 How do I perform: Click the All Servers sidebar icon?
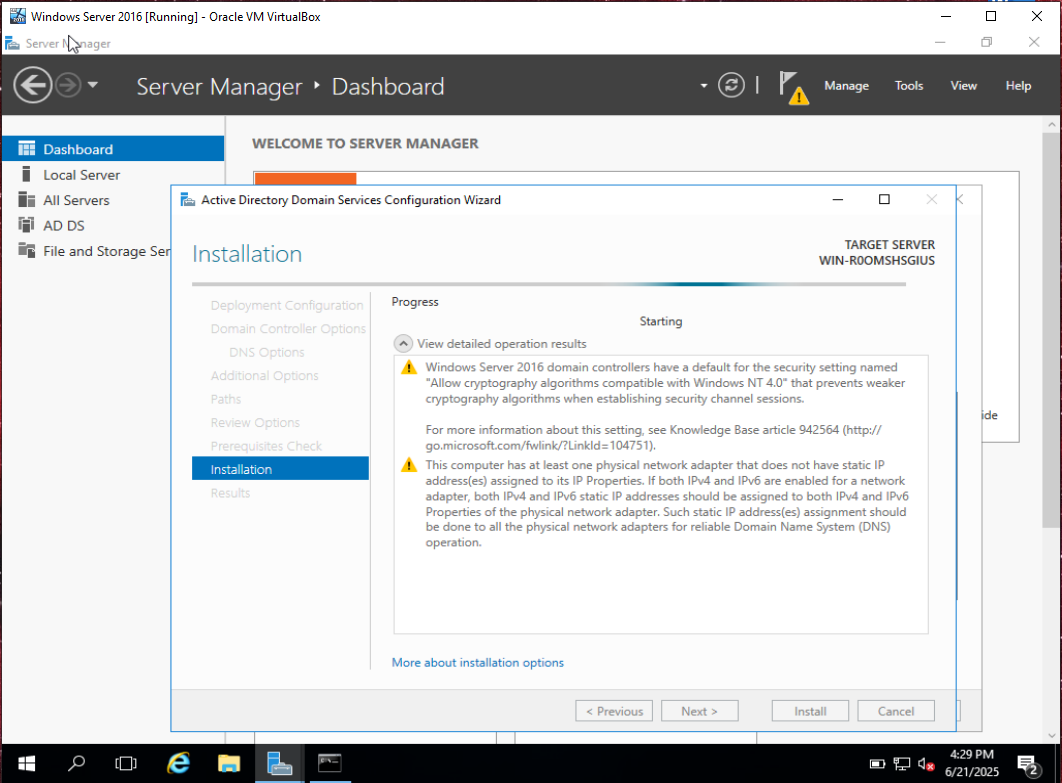26,200
